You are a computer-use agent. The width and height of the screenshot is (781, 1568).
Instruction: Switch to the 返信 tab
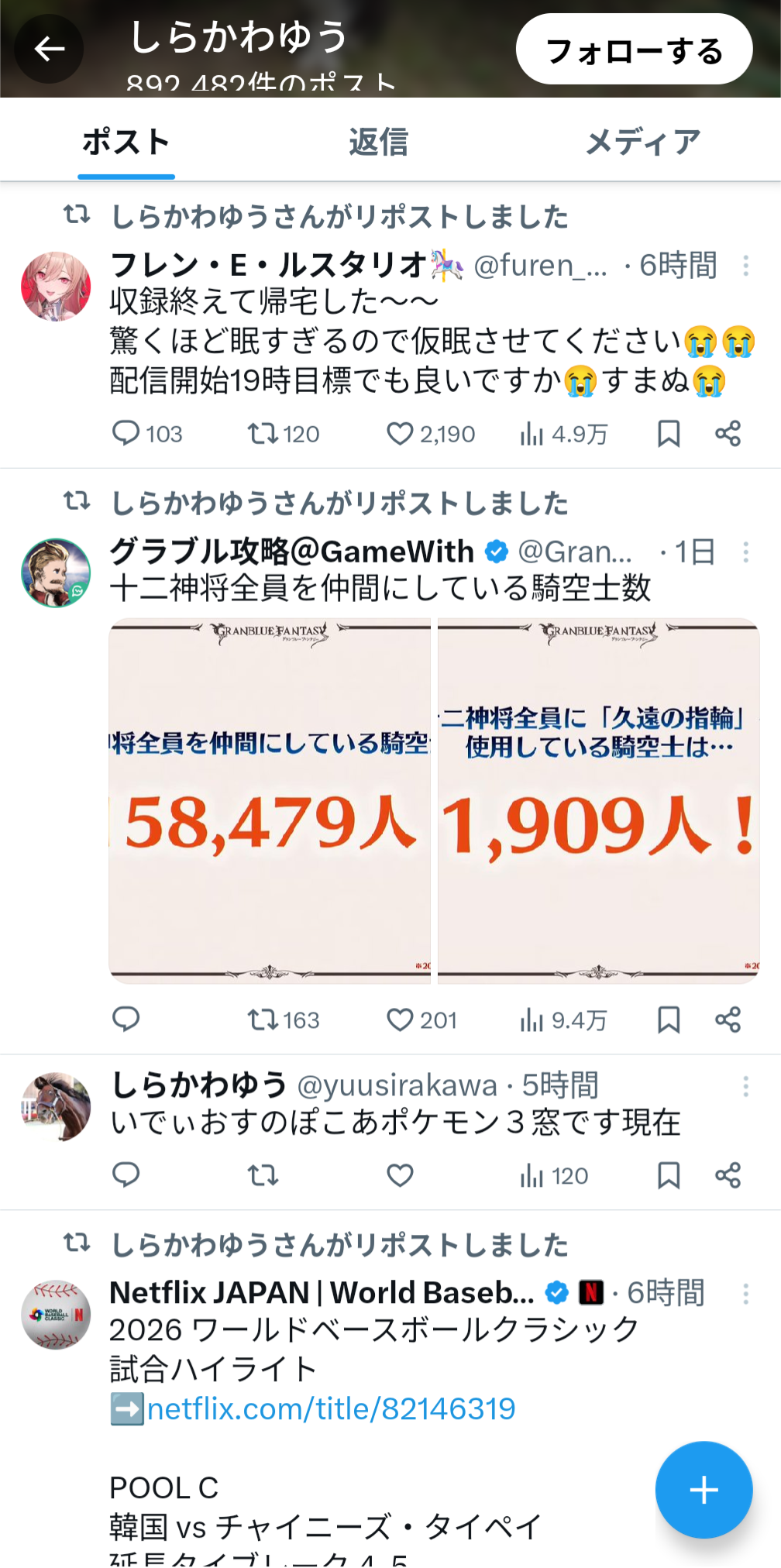[x=378, y=143]
